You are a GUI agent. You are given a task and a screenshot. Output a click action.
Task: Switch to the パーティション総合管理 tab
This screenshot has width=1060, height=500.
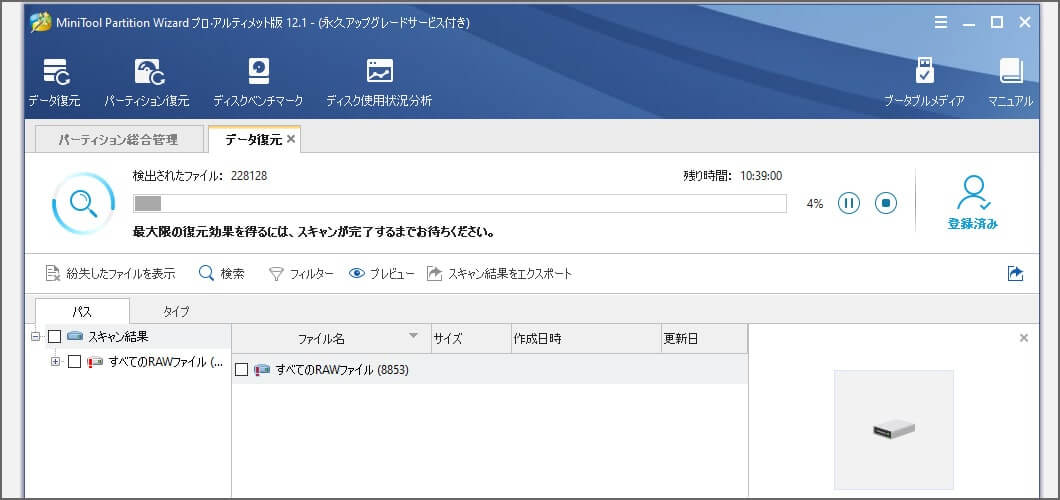tap(118, 140)
